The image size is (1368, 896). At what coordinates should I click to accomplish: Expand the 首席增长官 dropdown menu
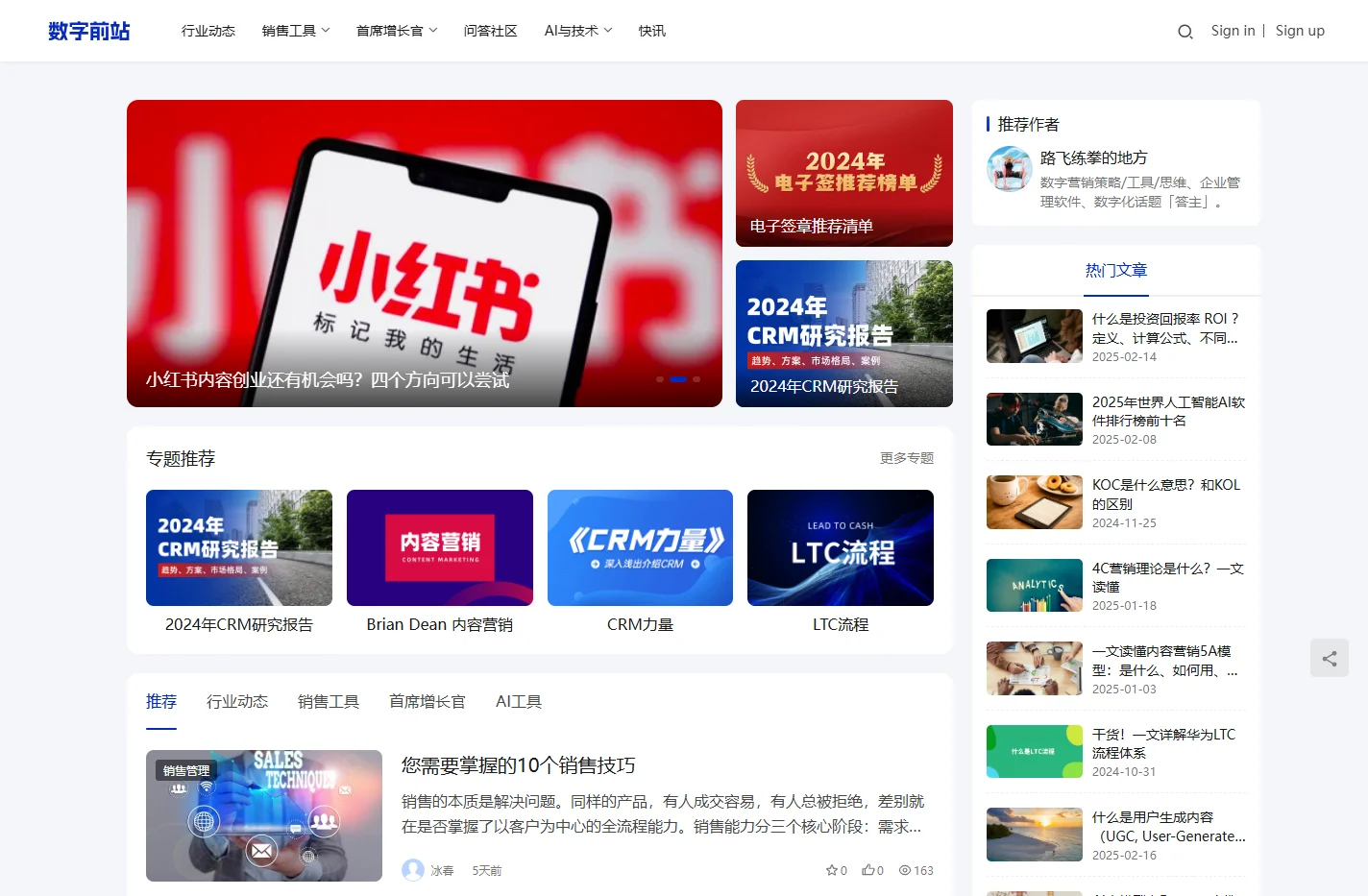pos(397,31)
